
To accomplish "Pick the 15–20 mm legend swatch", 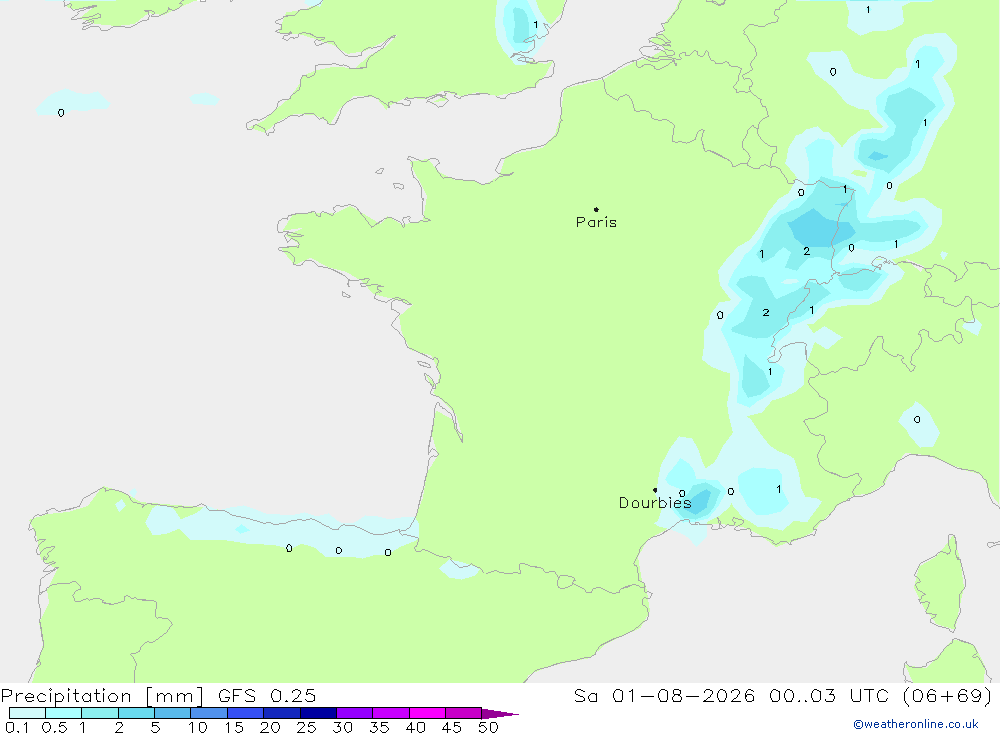I will (x=246, y=713).
